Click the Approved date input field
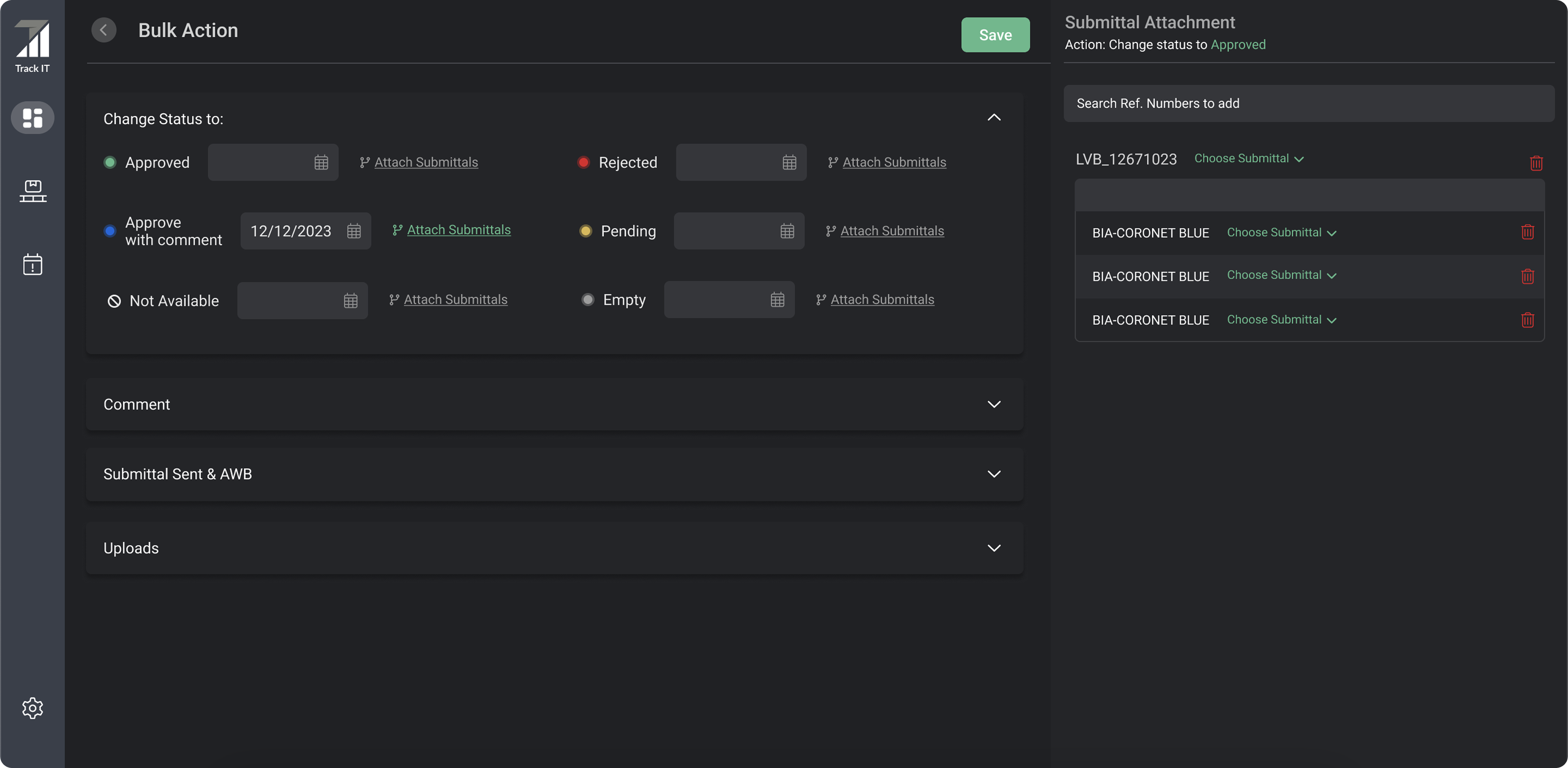1568x768 pixels. click(273, 162)
